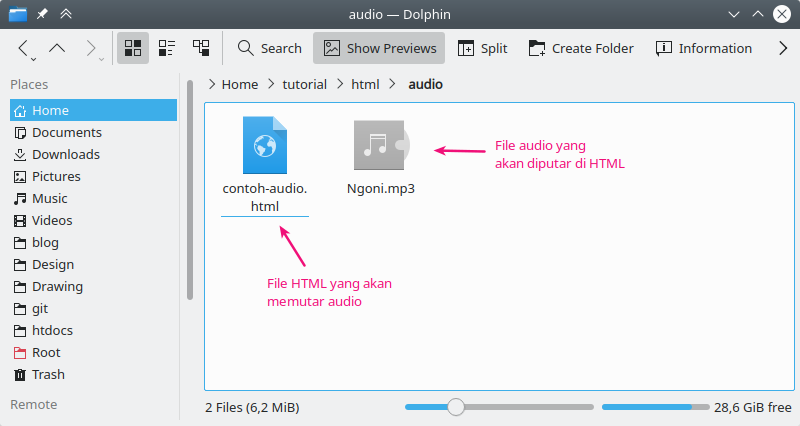Expand the chevron before tutorial breadcrumb

271,84
